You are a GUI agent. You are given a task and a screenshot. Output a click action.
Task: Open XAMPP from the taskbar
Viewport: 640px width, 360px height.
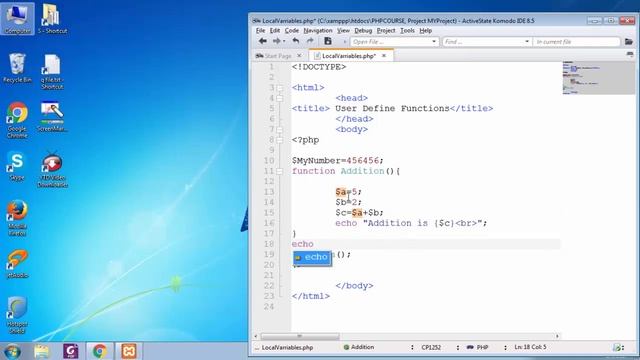pos(129,351)
